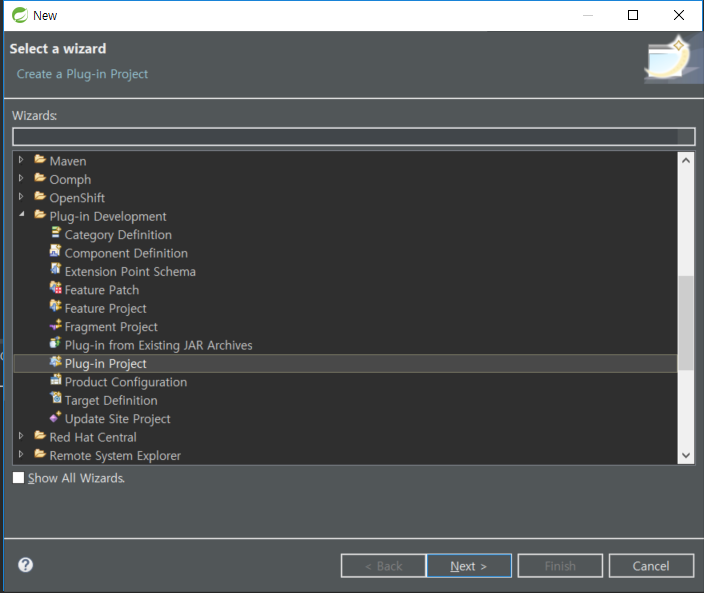Screen dimensions: 704x593
Task: Focus the Wizards filter text field
Action: 354,136
